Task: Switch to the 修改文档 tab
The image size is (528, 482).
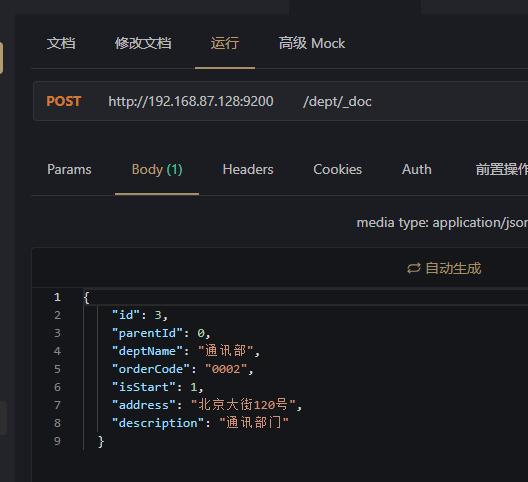Action: point(143,43)
